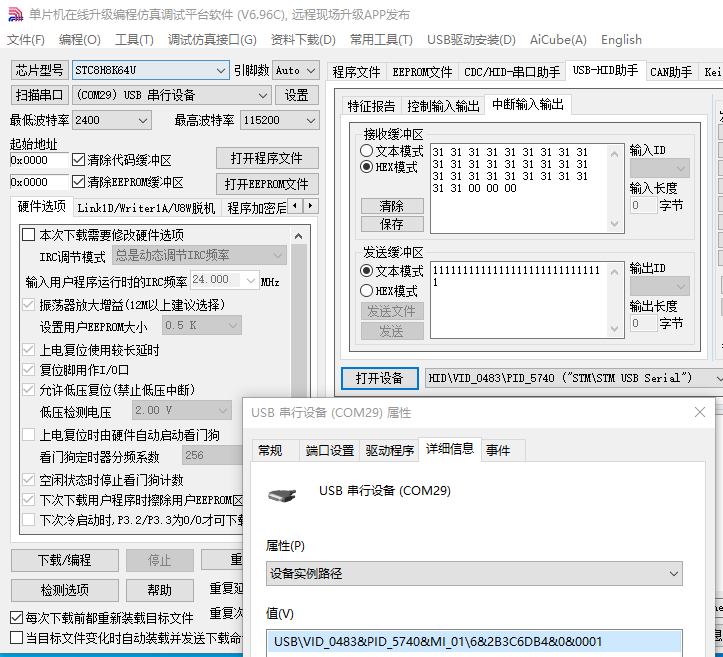Click right arrow to see more option tabs
The height and width of the screenshot is (657, 723).
coord(310,206)
